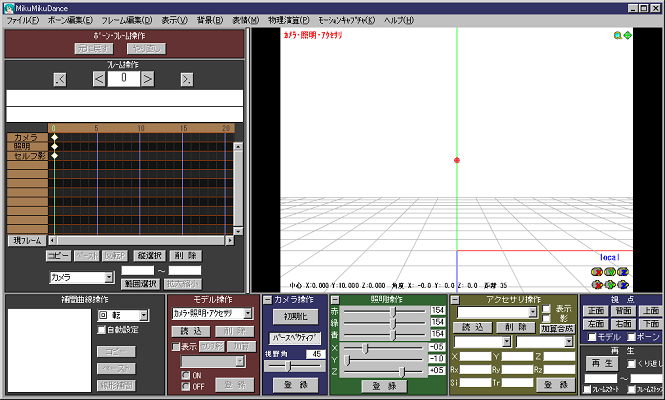The image size is (665, 400).
Task: Collapse the カメラ操作 panel with minus box
Action: pos(267,300)
